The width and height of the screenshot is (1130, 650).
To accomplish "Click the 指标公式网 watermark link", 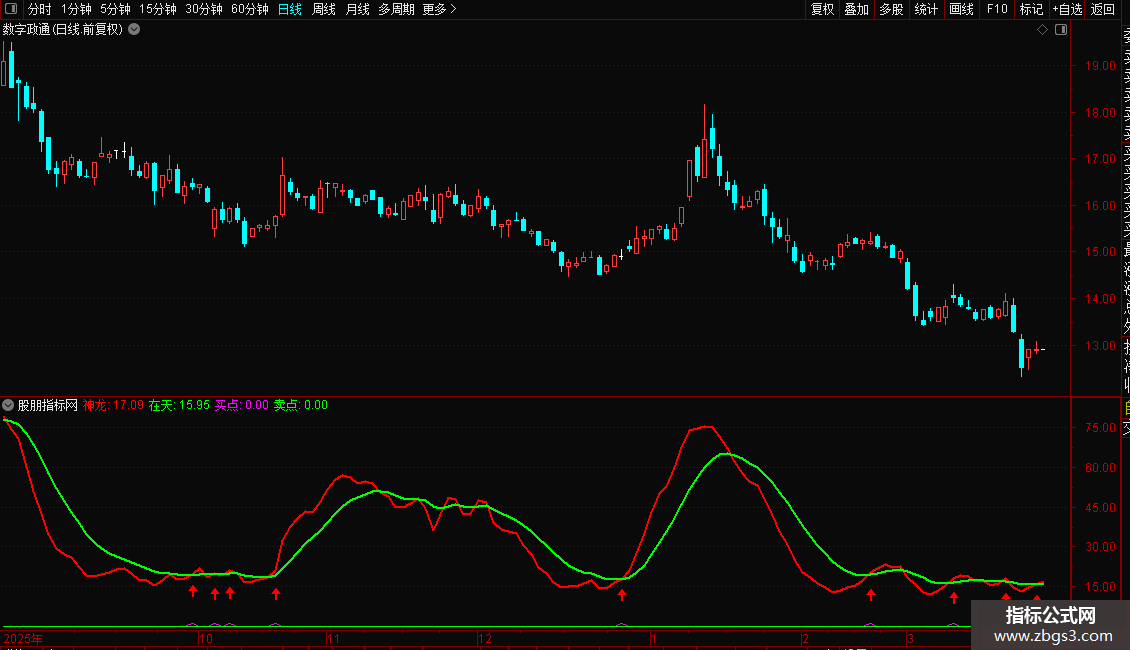I will click(1050, 624).
